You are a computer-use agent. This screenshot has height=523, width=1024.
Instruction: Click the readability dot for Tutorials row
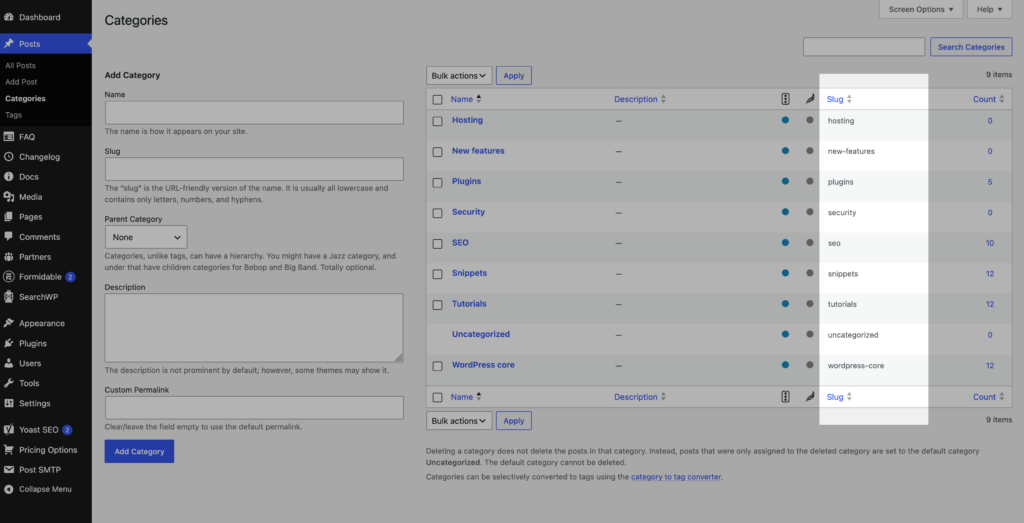(810, 304)
